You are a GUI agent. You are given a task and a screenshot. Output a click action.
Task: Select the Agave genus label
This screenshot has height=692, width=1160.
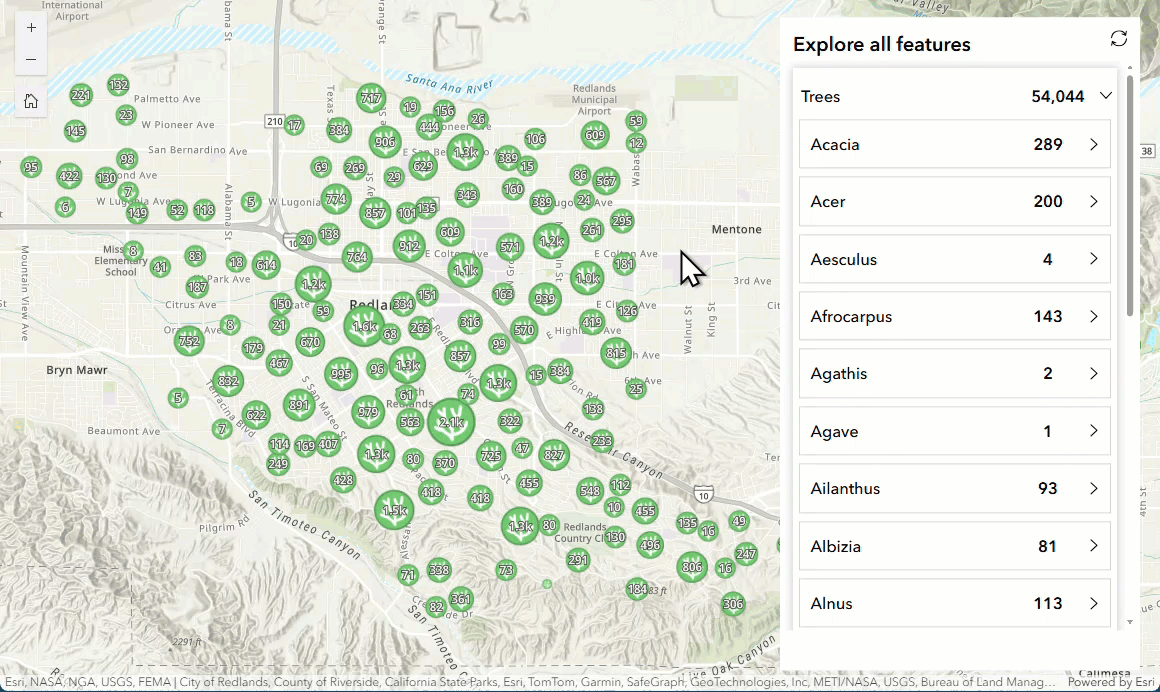tap(834, 431)
